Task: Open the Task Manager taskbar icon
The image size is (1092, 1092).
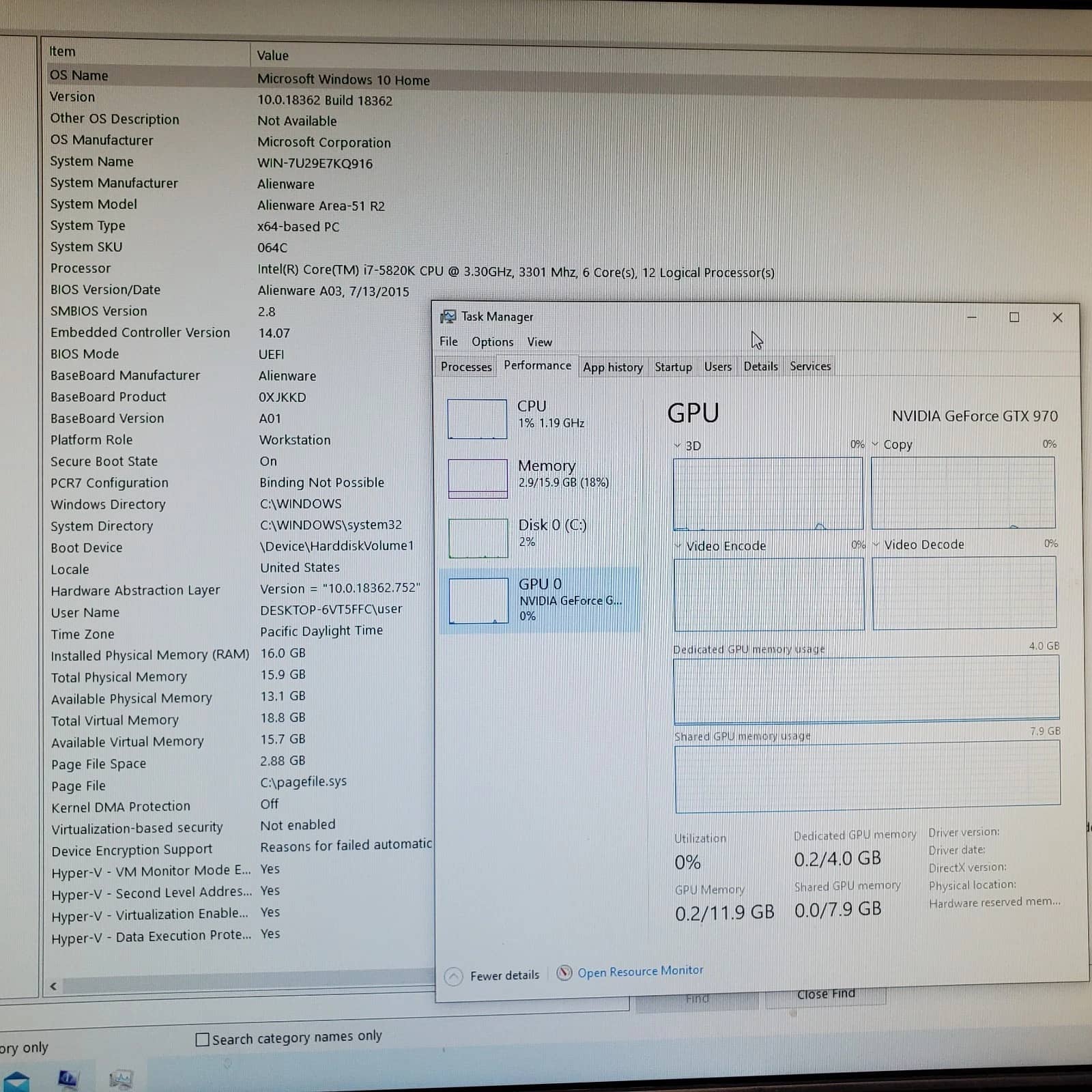Action: (x=120, y=1078)
